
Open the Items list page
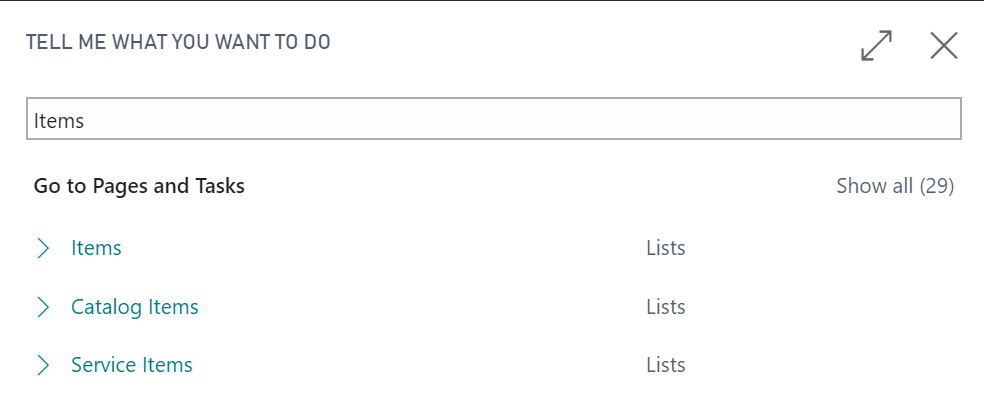click(96, 248)
